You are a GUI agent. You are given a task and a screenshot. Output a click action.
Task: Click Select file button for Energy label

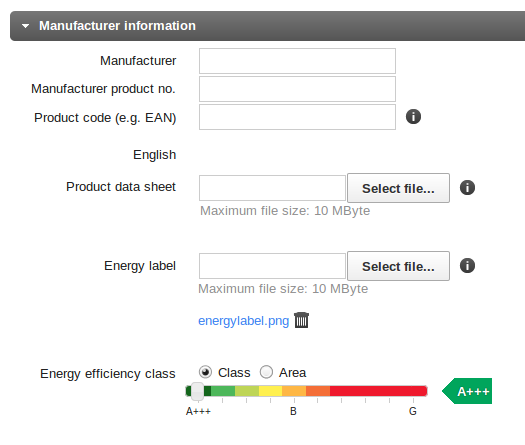(x=398, y=266)
